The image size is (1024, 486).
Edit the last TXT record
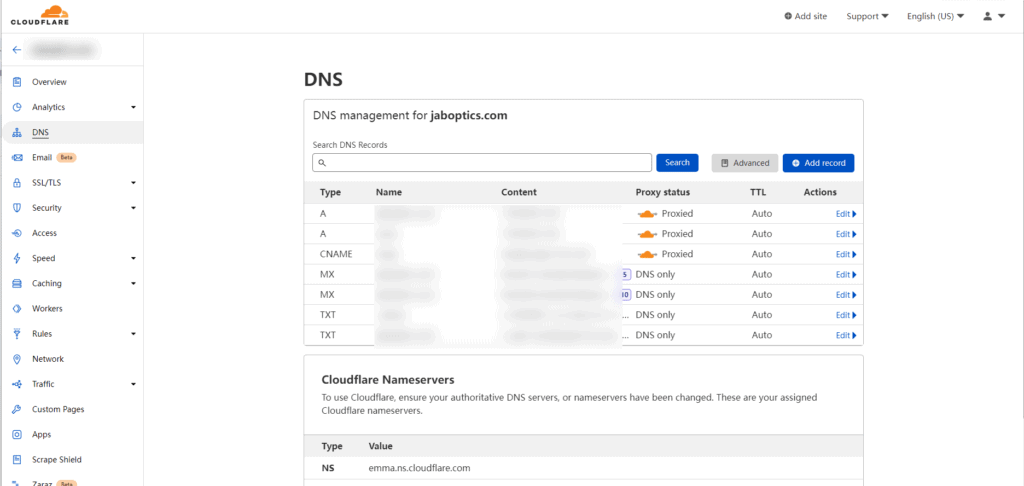[x=846, y=336]
